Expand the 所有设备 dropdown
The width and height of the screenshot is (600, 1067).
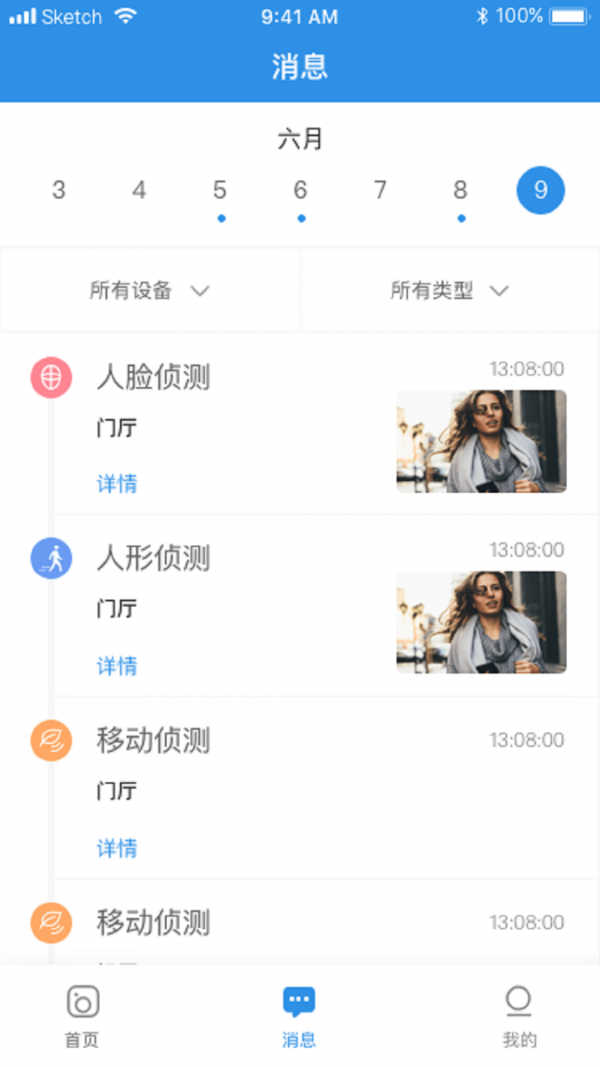pyautogui.click(x=150, y=291)
